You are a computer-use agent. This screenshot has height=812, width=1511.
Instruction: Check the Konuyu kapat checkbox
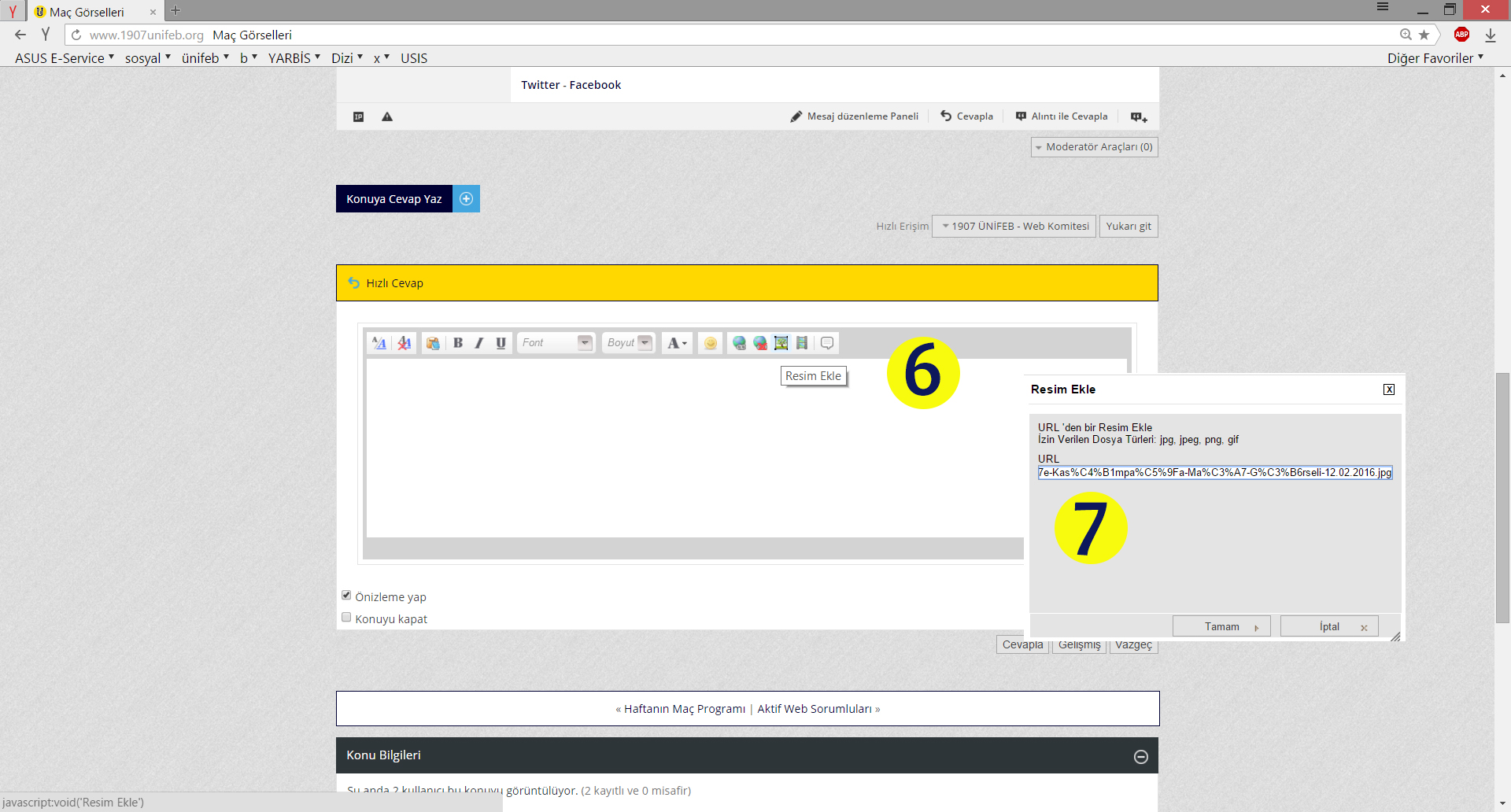(x=346, y=618)
